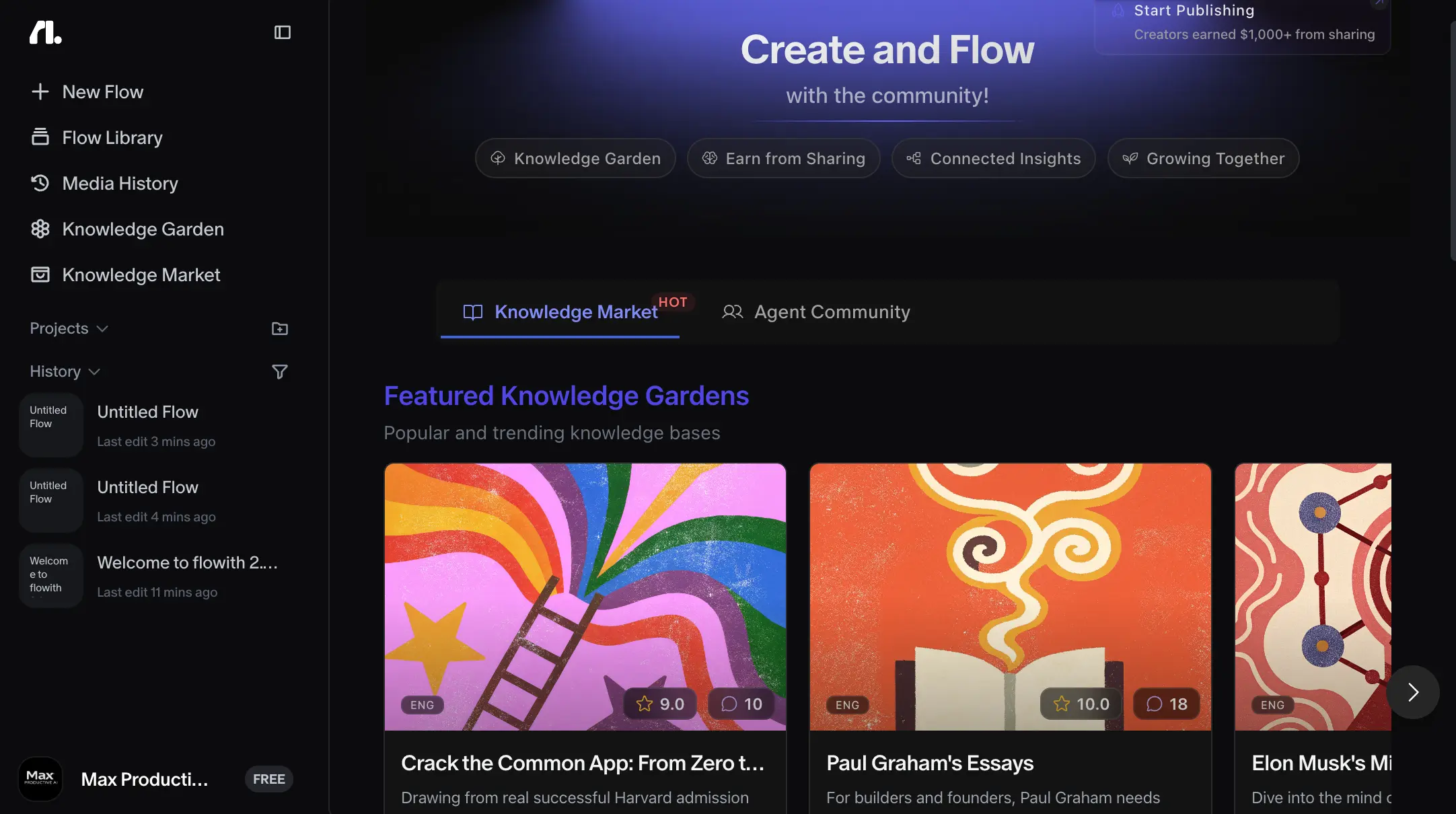
Task: Click the FREE plan badge
Action: (269, 779)
